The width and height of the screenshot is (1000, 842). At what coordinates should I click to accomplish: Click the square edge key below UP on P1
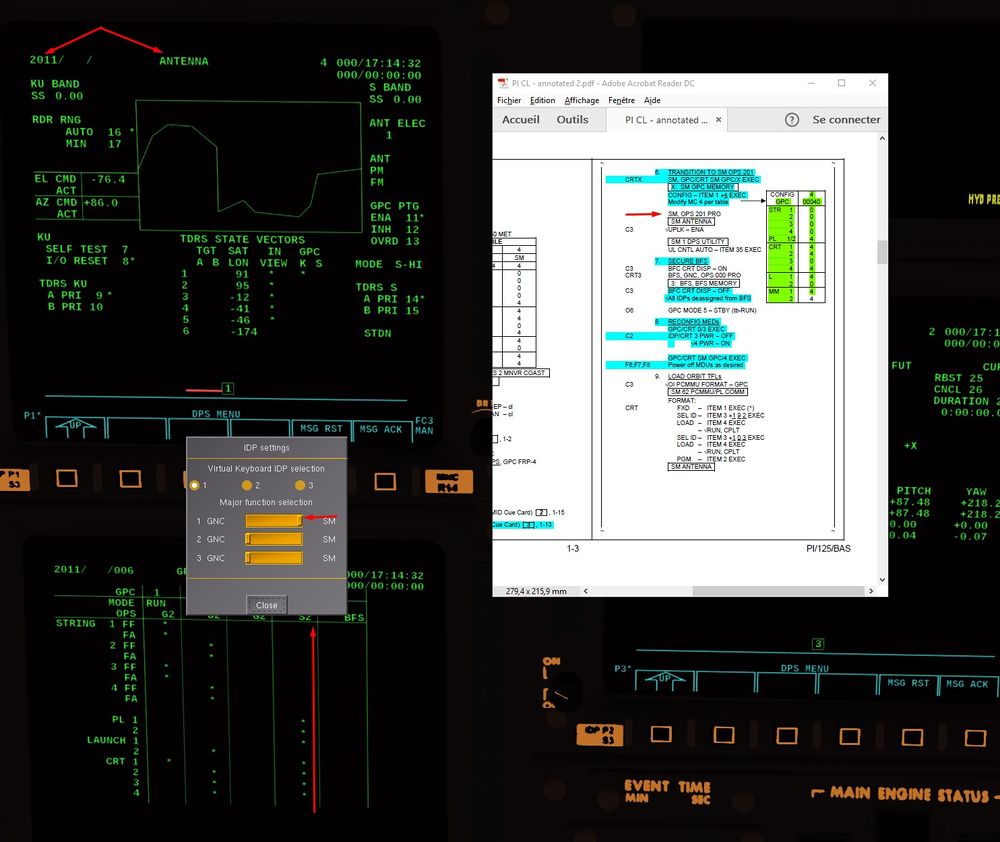pyautogui.click(x=67, y=478)
